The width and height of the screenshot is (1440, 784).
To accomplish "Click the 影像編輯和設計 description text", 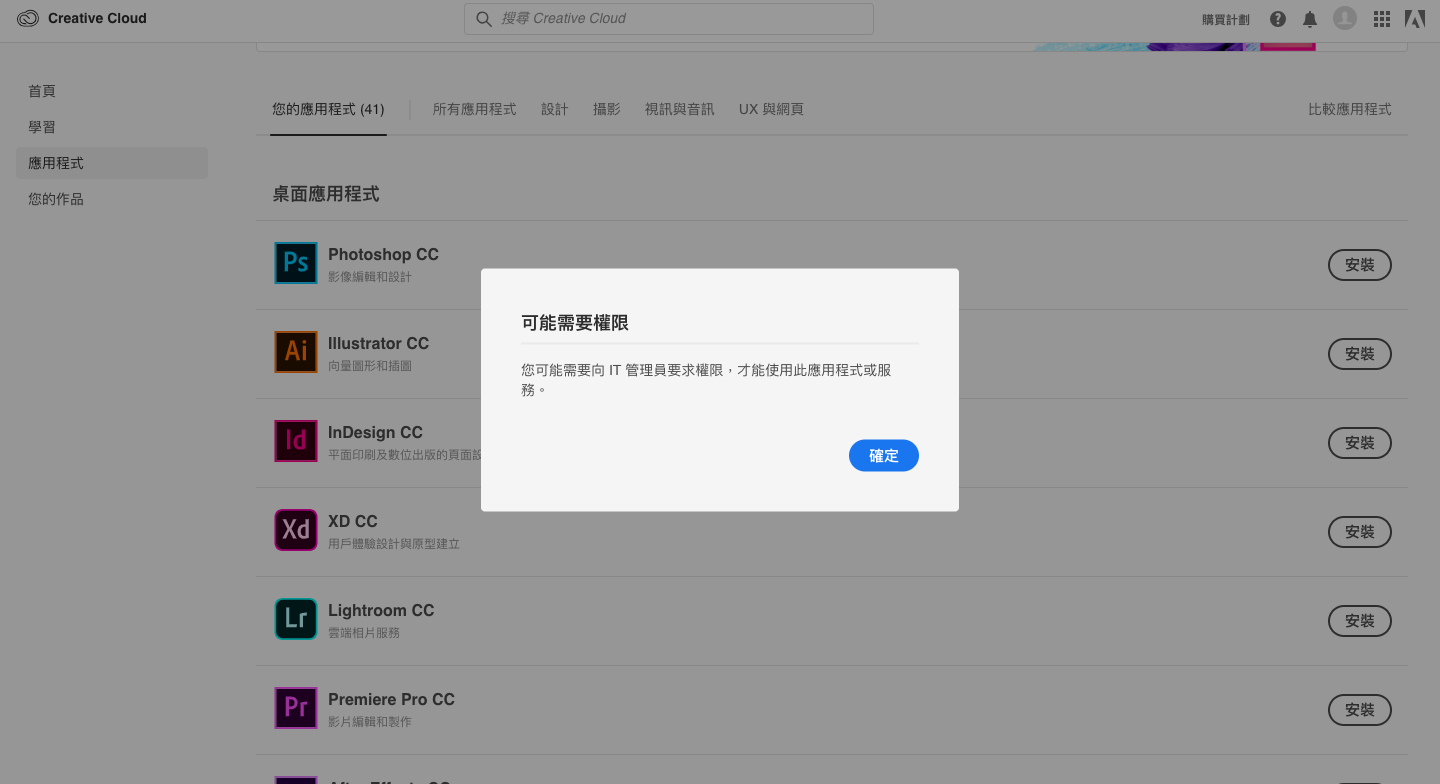I will (370, 277).
